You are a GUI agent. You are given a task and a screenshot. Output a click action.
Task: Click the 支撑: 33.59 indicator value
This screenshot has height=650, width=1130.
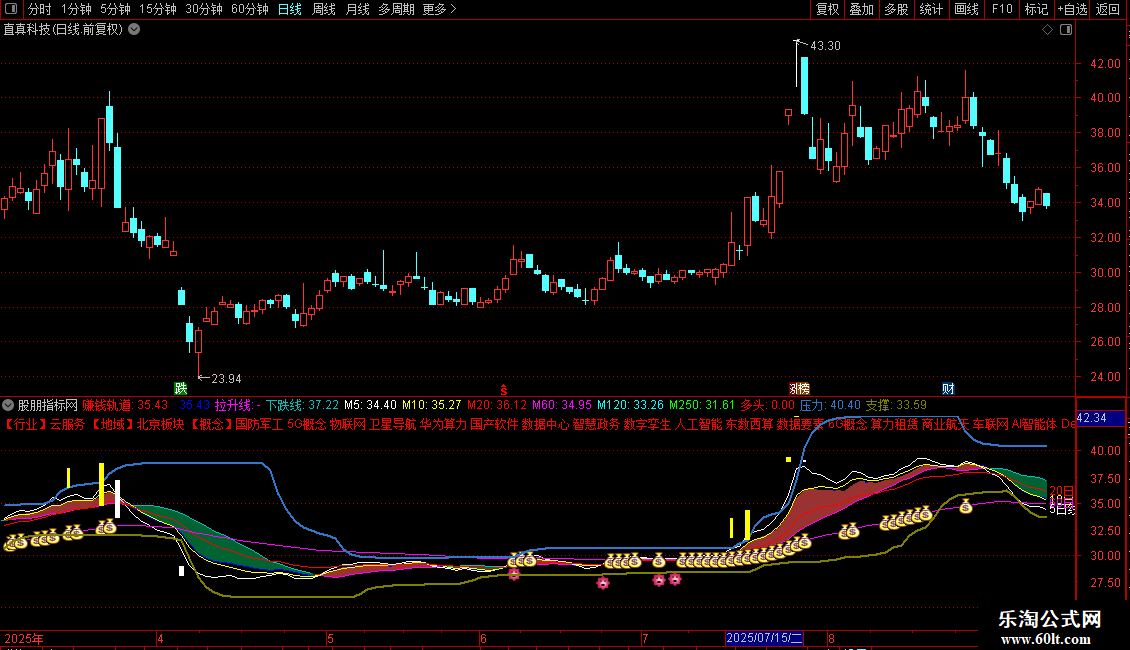(896, 405)
